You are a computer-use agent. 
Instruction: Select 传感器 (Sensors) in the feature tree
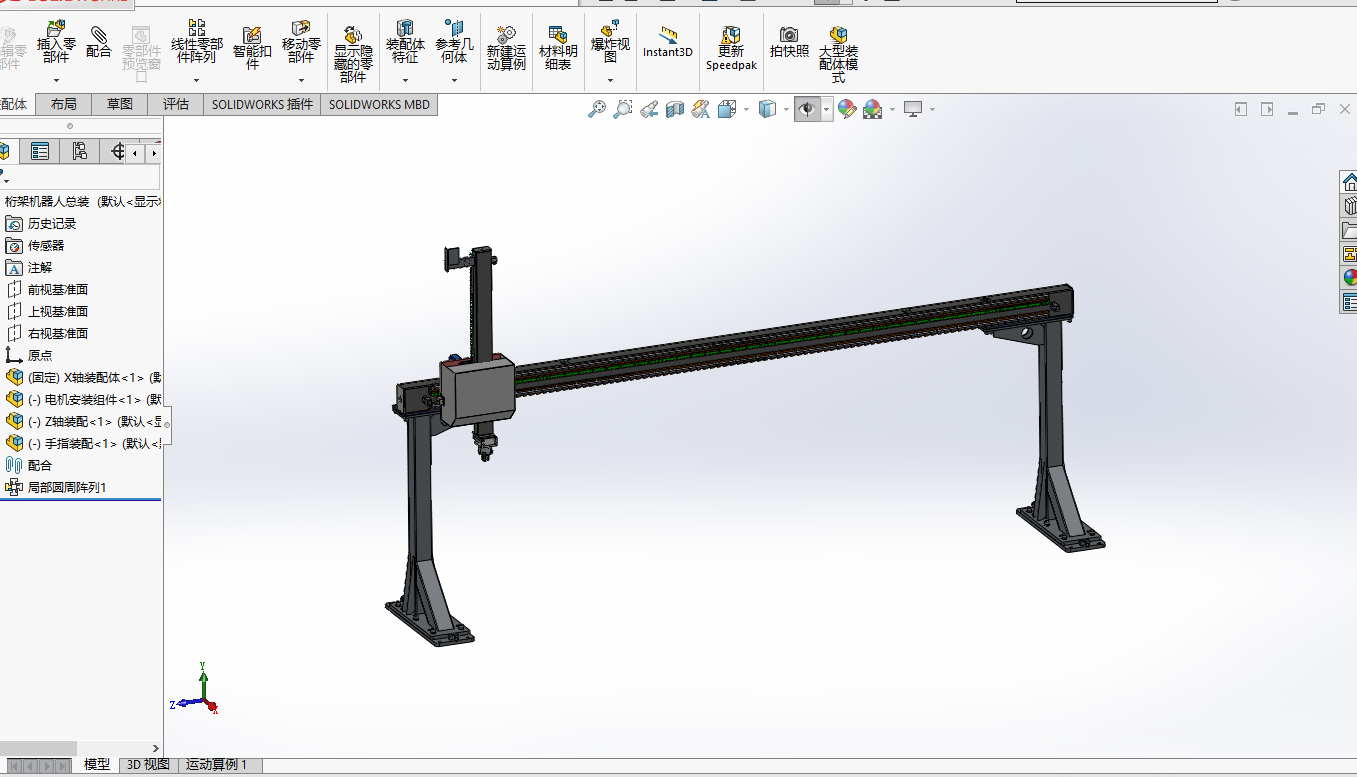coord(46,246)
